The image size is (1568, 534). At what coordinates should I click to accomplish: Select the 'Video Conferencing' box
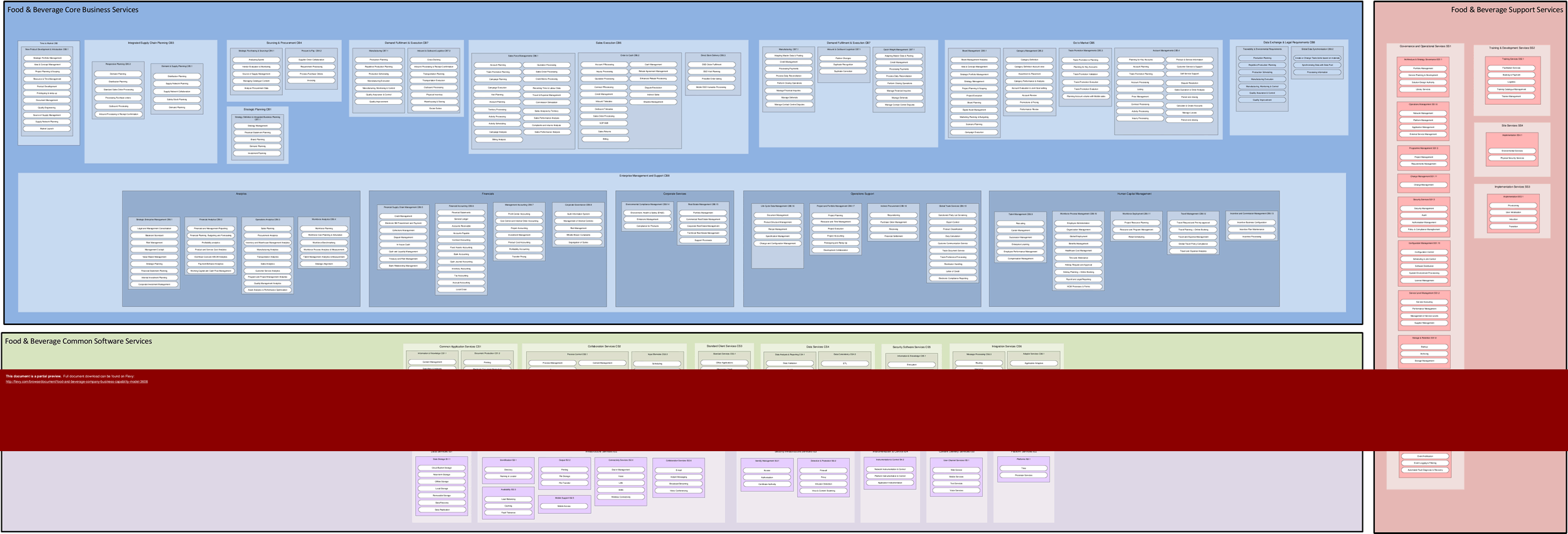point(679,491)
